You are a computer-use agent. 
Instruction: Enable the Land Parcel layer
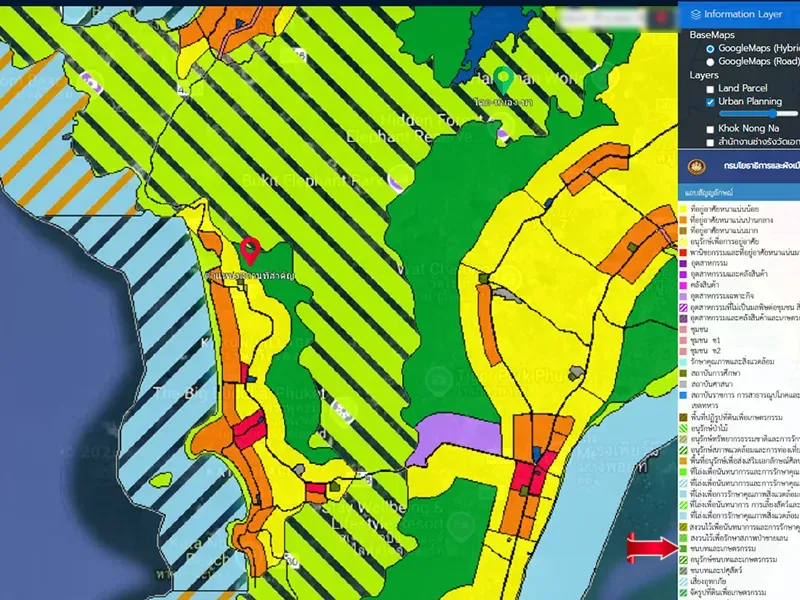click(709, 88)
